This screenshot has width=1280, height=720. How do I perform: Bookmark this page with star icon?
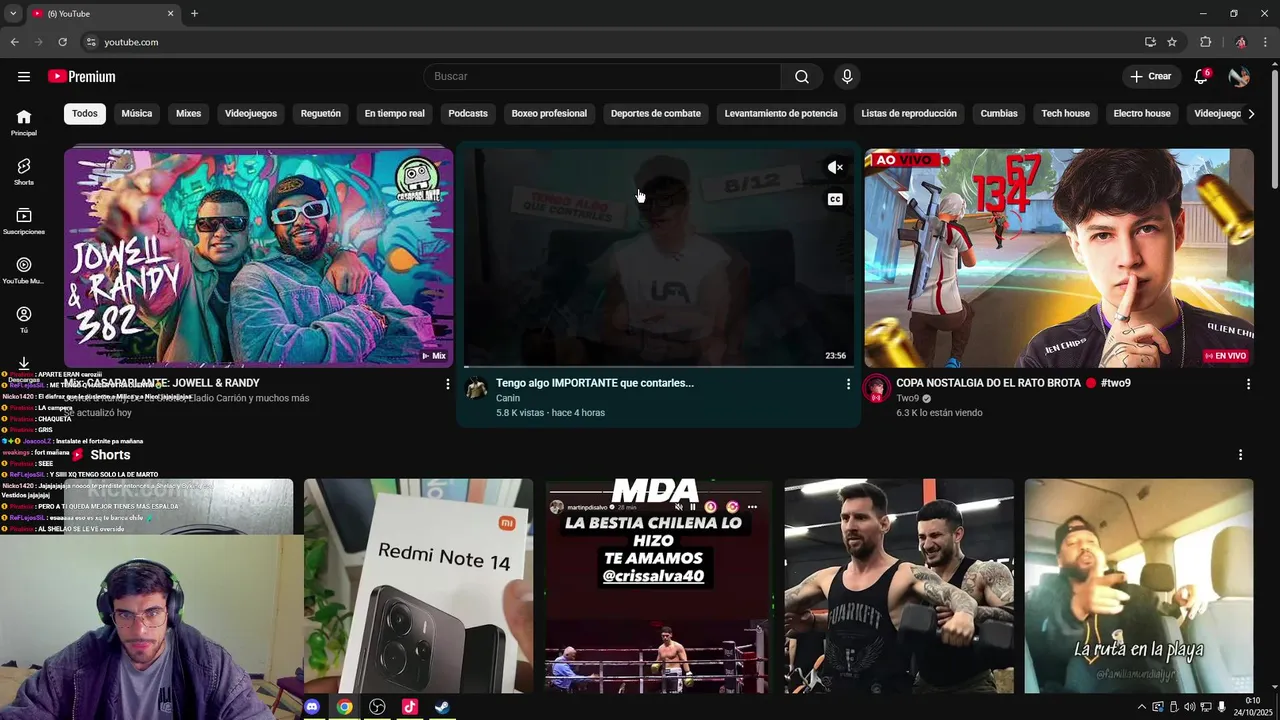[x=1172, y=42]
